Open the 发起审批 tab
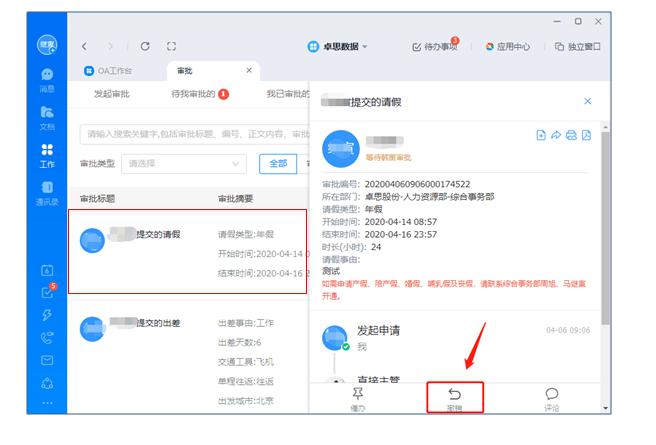656x445 pixels. (x=112, y=94)
